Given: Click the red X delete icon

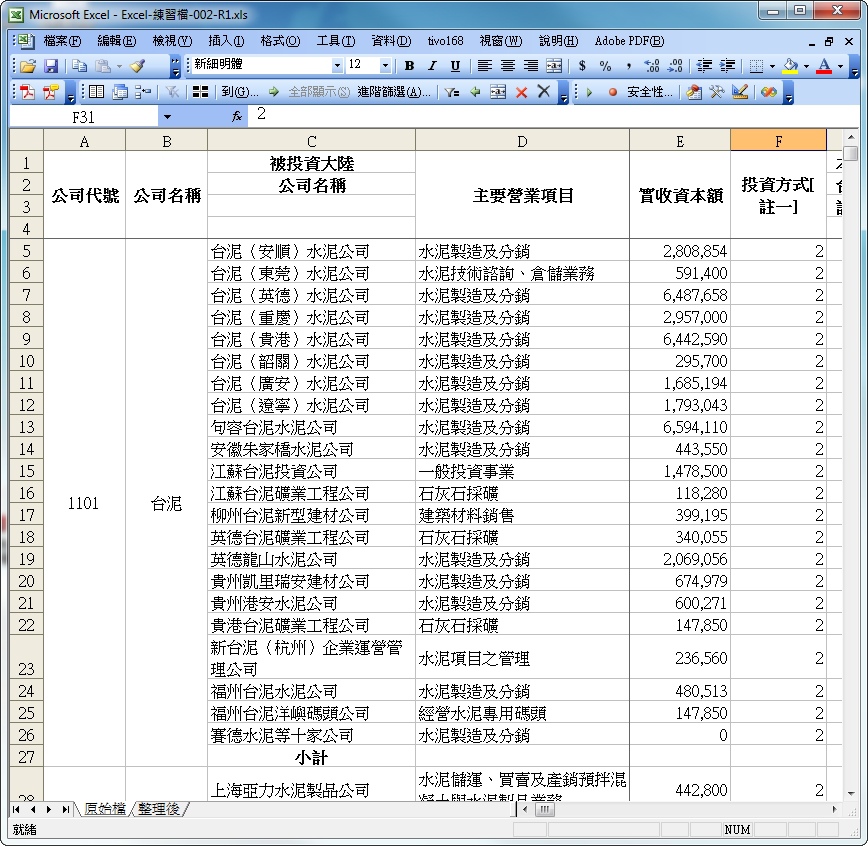Looking at the screenshot, I should 521,92.
